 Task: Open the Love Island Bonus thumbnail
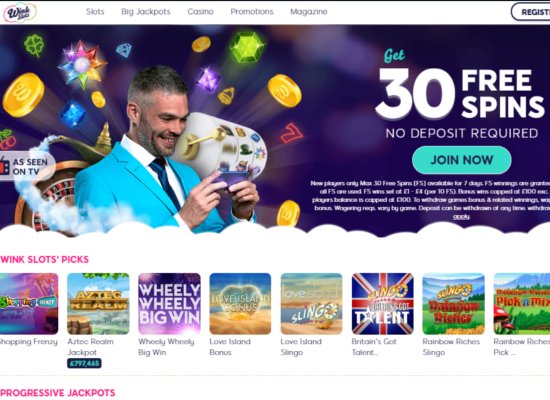[x=240, y=304]
